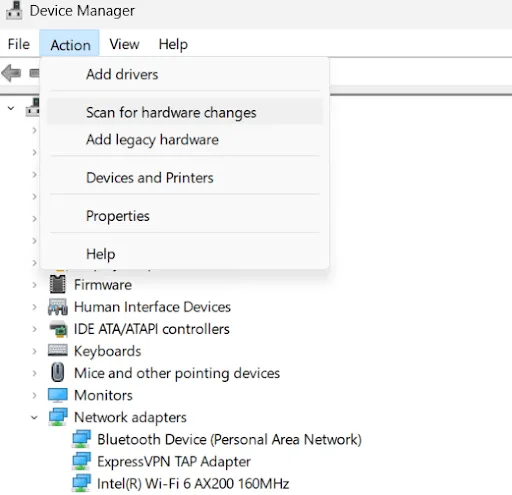Open the File menu
The image size is (512, 495).
[x=19, y=44]
